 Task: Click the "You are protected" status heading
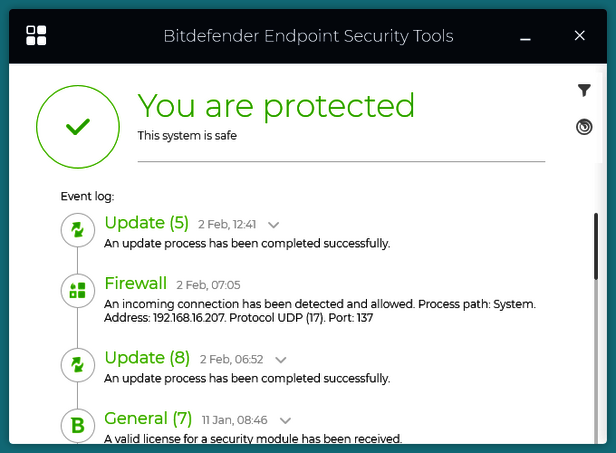276,106
